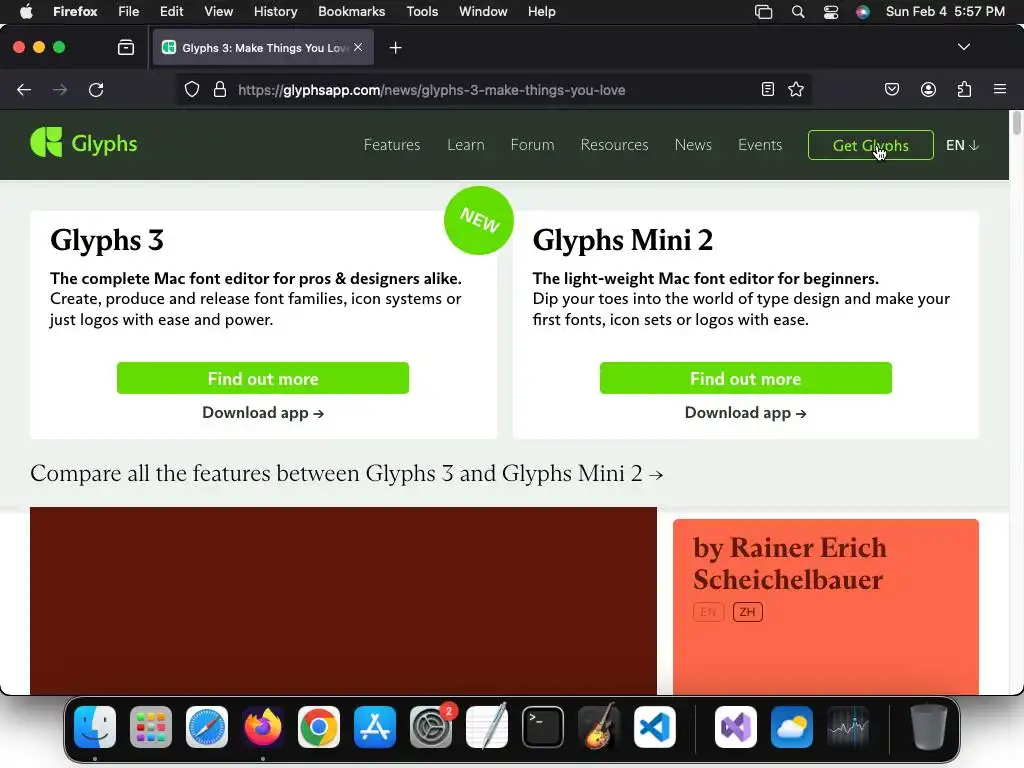Select the Glyphs 3 browser tab

[x=263, y=47]
